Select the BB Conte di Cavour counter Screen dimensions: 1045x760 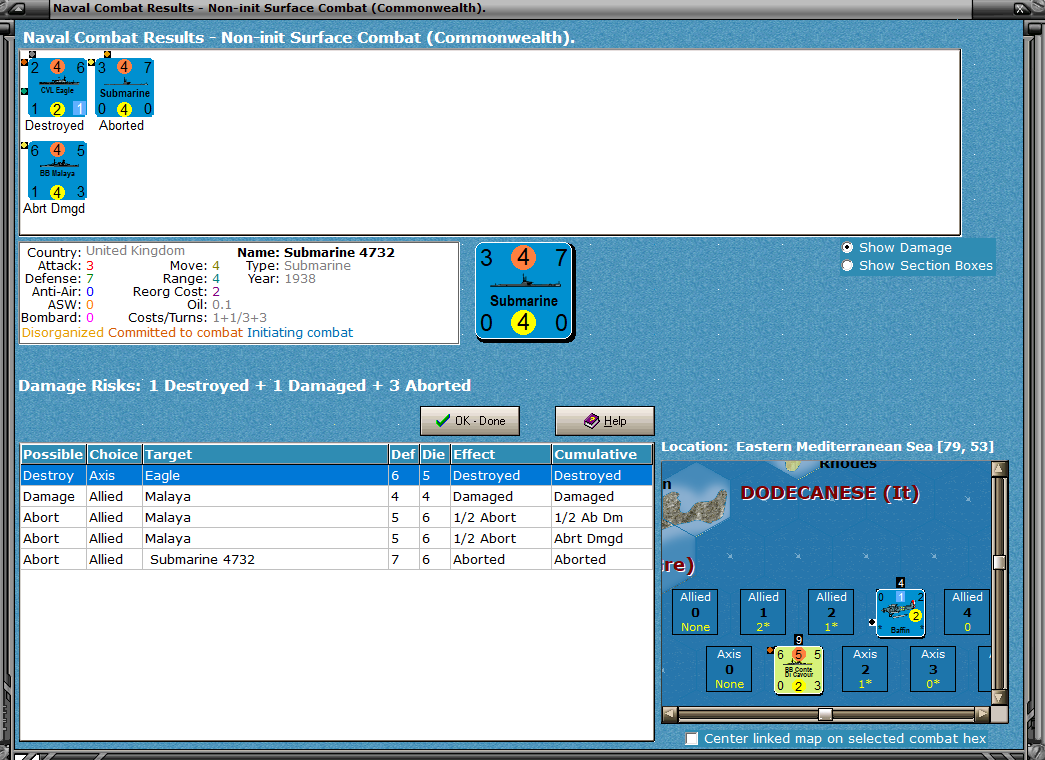click(x=798, y=670)
